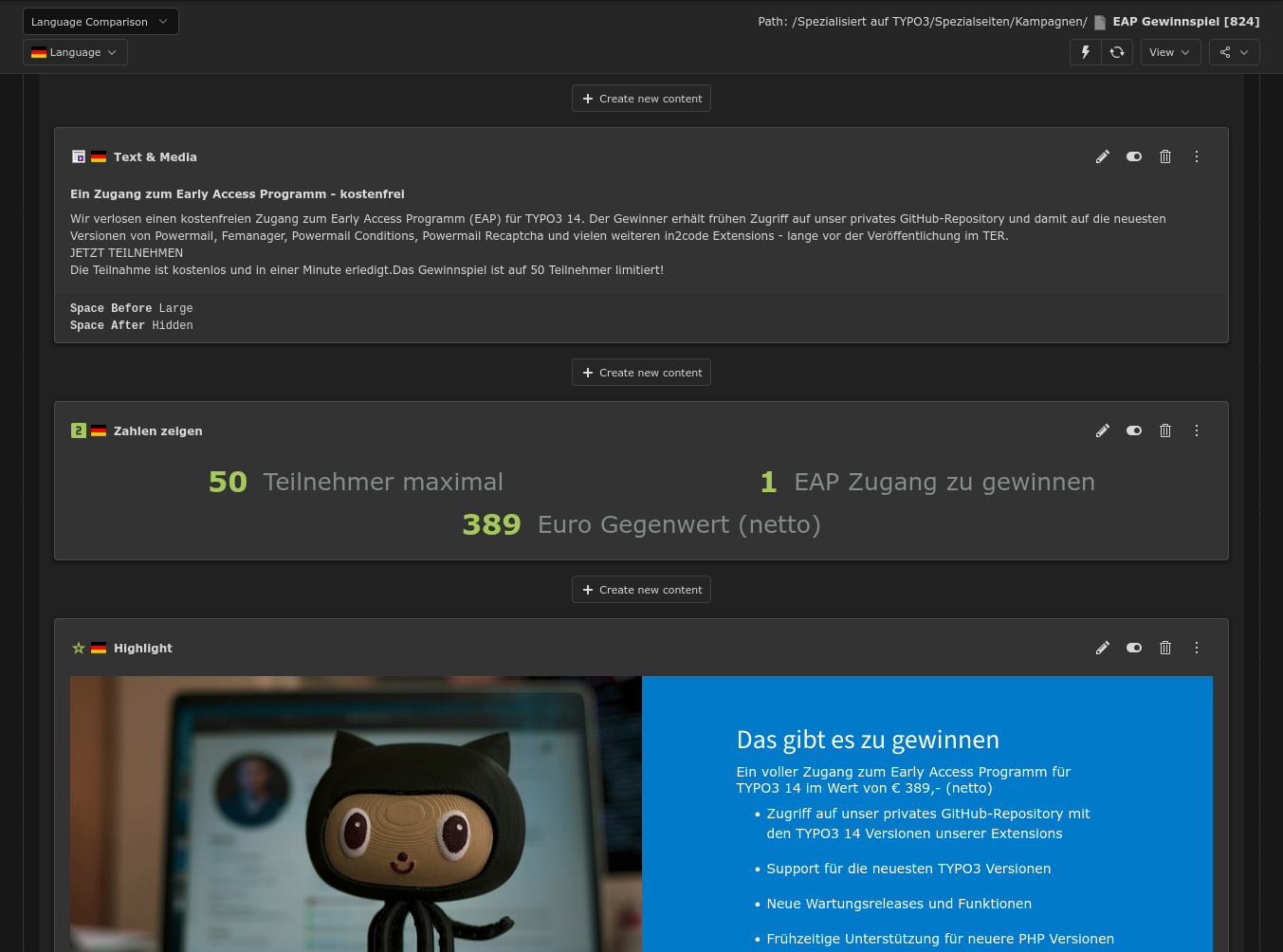Viewport: 1283px width, 952px height.
Task: Click the '50 Teilnehmer maximal' counter
Action: tap(356, 482)
